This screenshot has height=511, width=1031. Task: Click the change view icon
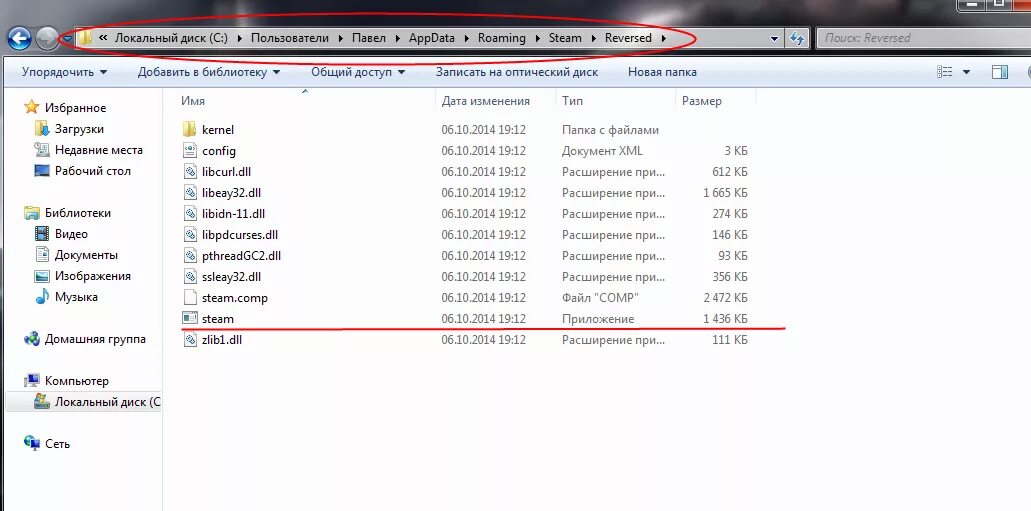pos(945,72)
